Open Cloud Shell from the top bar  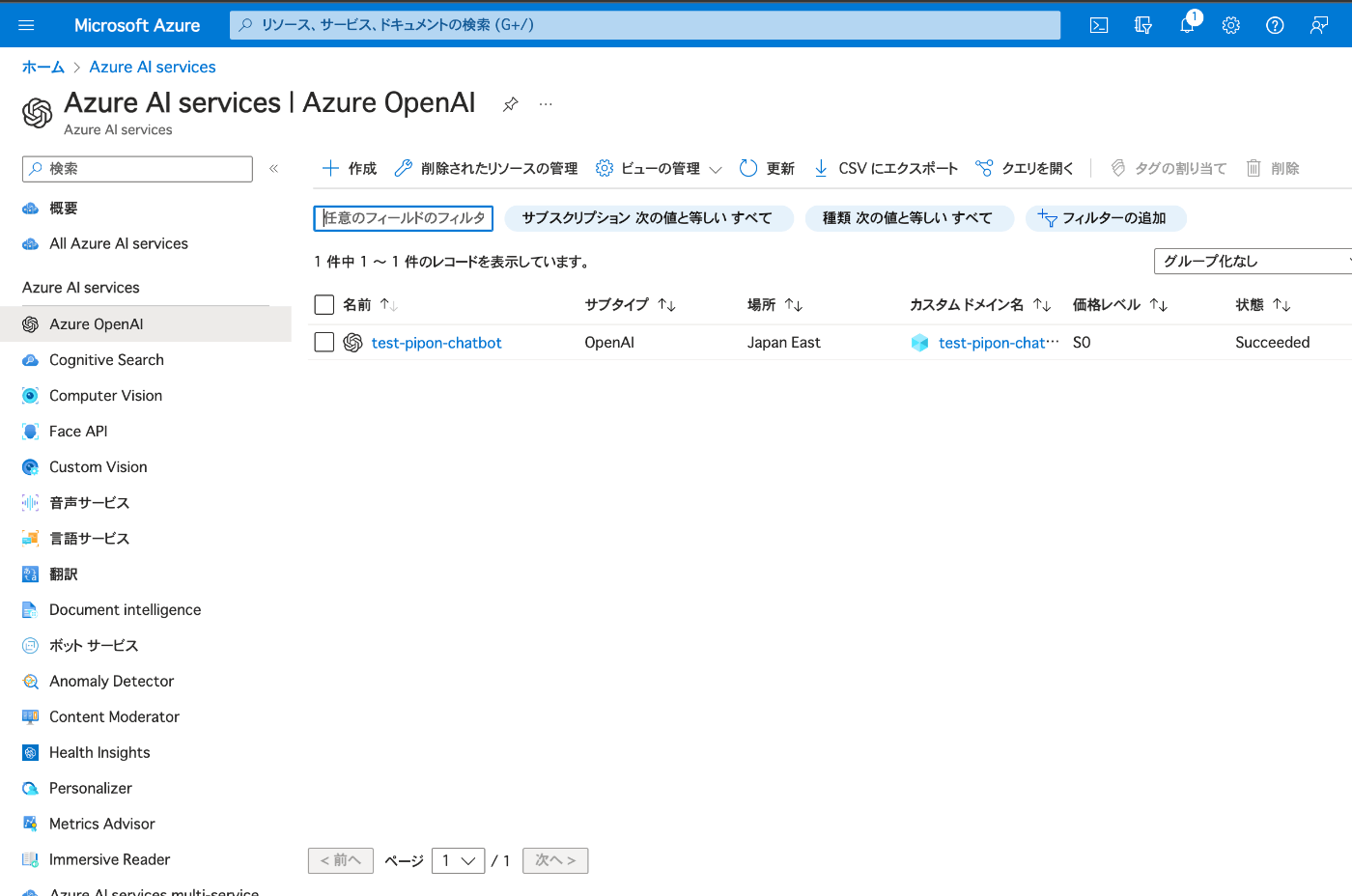coord(1099,25)
